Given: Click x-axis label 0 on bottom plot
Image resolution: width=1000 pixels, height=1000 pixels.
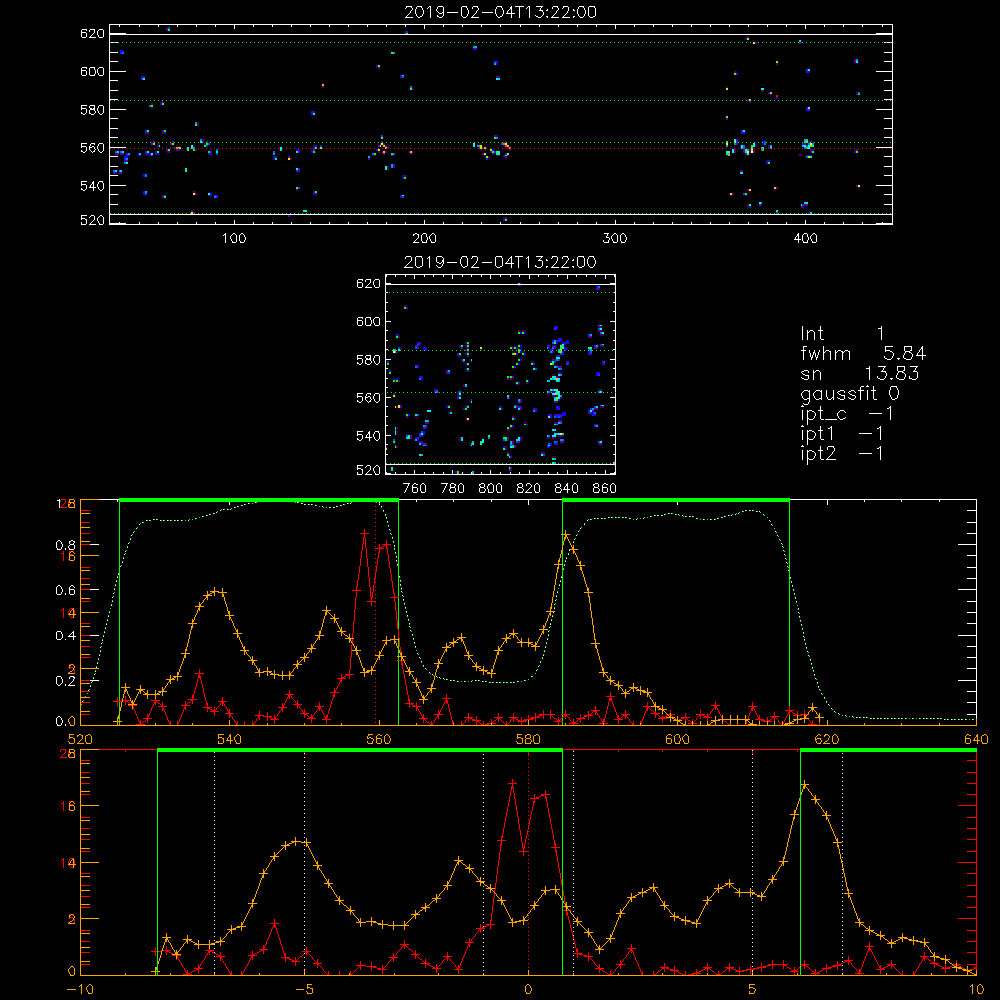Looking at the screenshot, I should 528,989.
